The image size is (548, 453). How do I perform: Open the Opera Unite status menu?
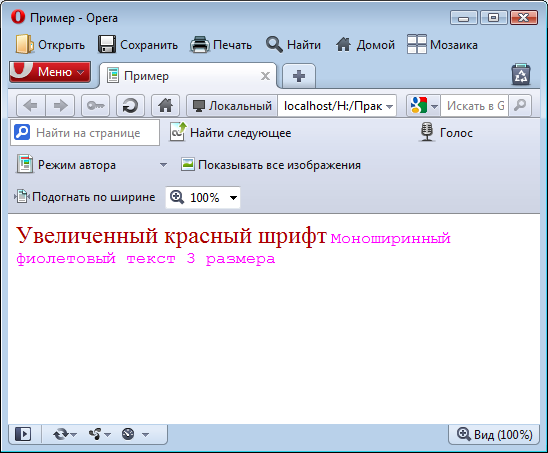tap(100, 434)
